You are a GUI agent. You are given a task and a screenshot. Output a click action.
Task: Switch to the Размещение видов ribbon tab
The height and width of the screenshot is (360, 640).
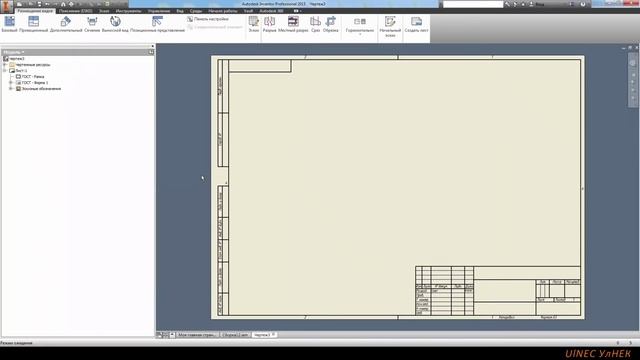[x=35, y=11]
